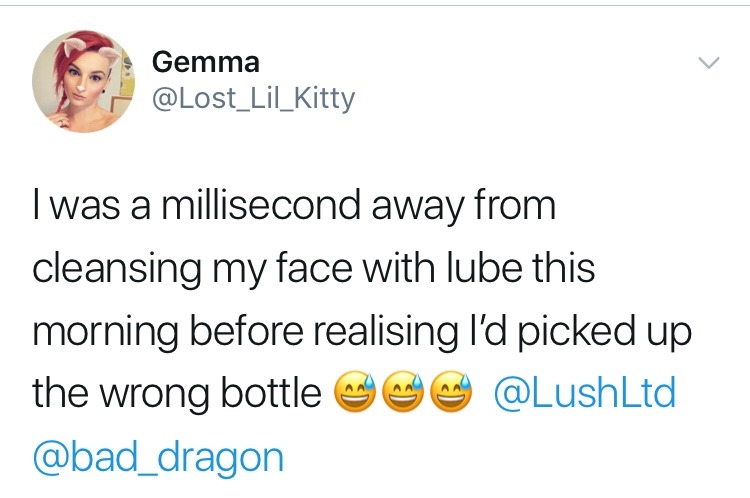The height and width of the screenshot is (498, 750).
Task: Select the word millisecond in the tweet
Action: 261,205
